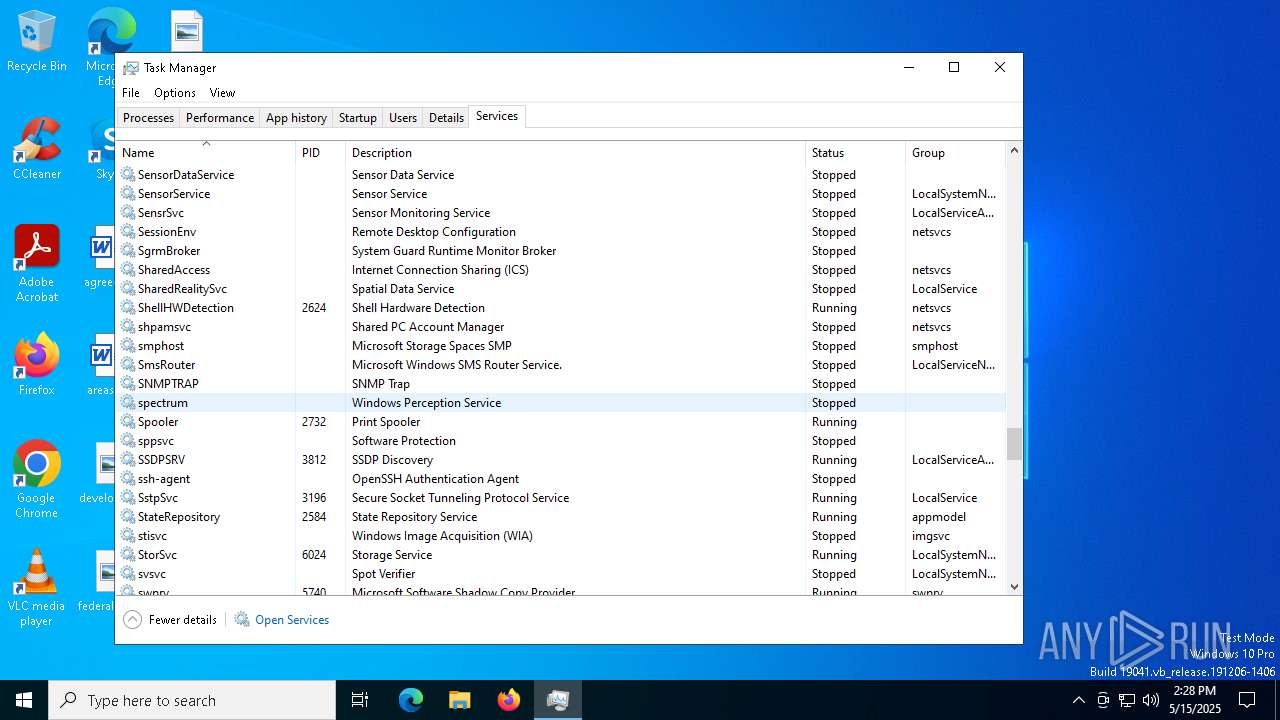Click the Windows Image Acquisition (WIA) description
This screenshot has width=1280, height=720.
pos(442,535)
